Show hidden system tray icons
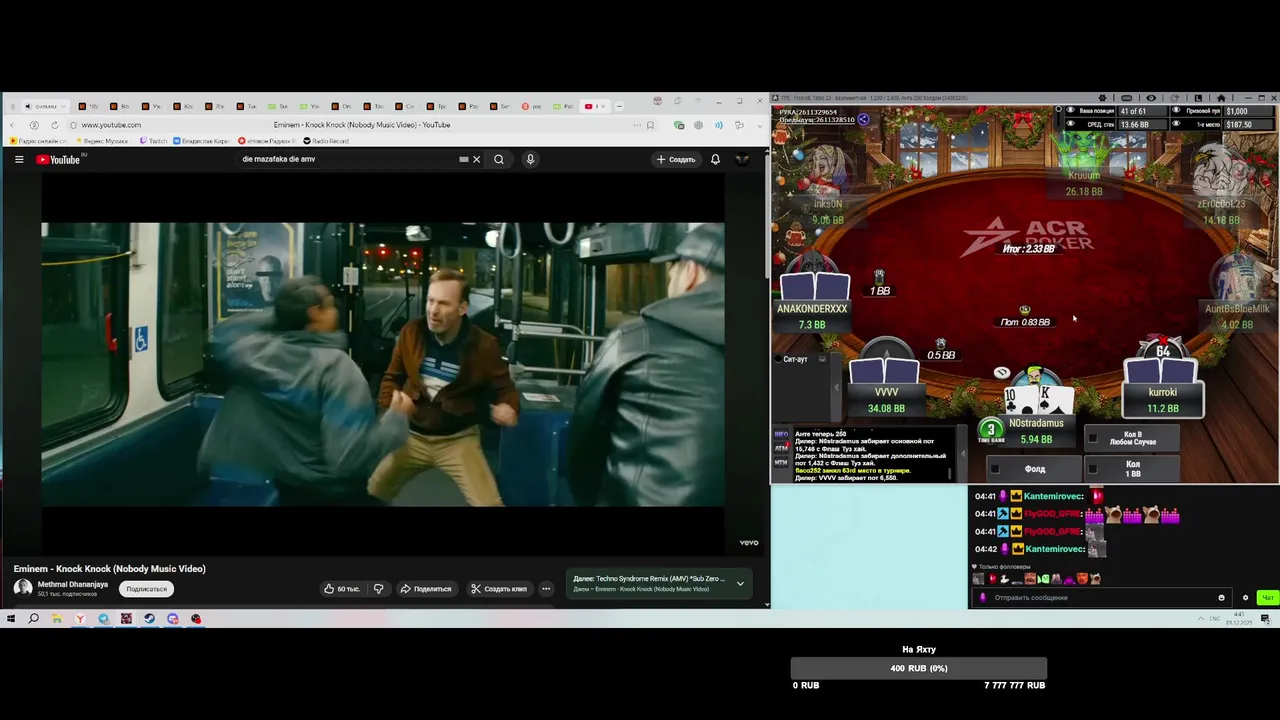The width and height of the screenshot is (1280, 720). click(1201, 619)
